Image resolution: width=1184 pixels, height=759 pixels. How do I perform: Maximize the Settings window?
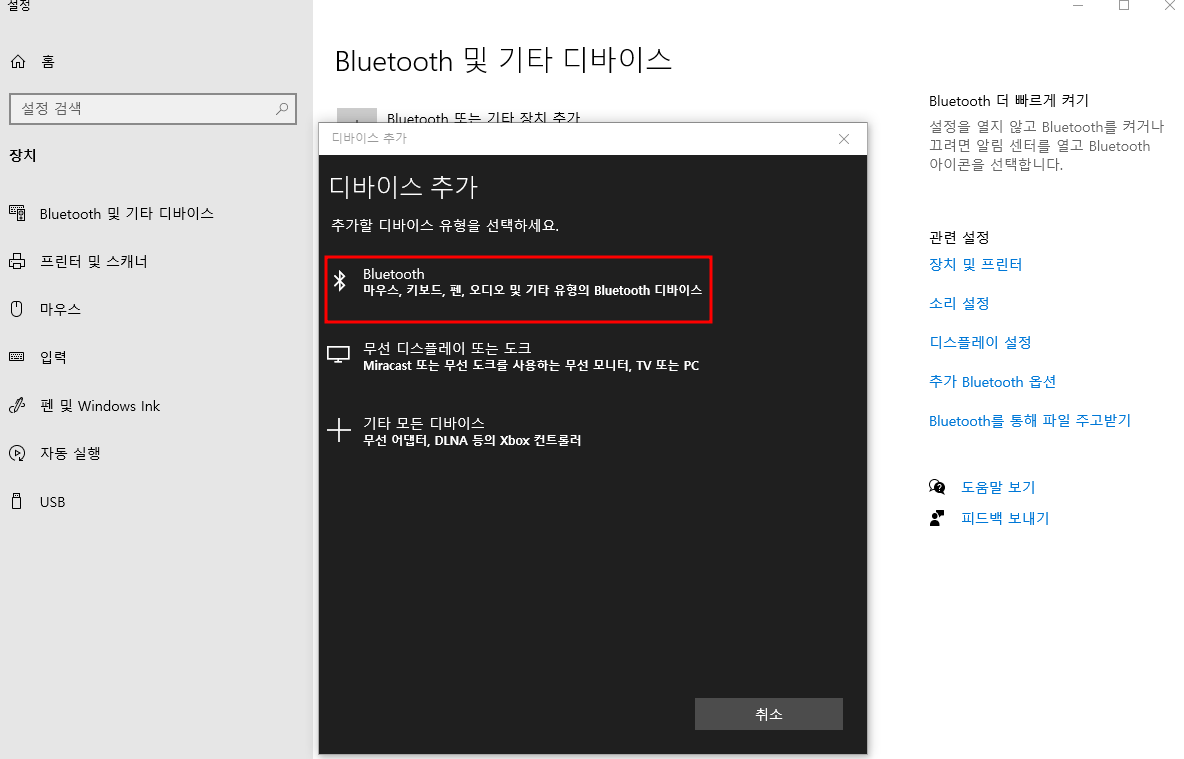pyautogui.click(x=1124, y=6)
